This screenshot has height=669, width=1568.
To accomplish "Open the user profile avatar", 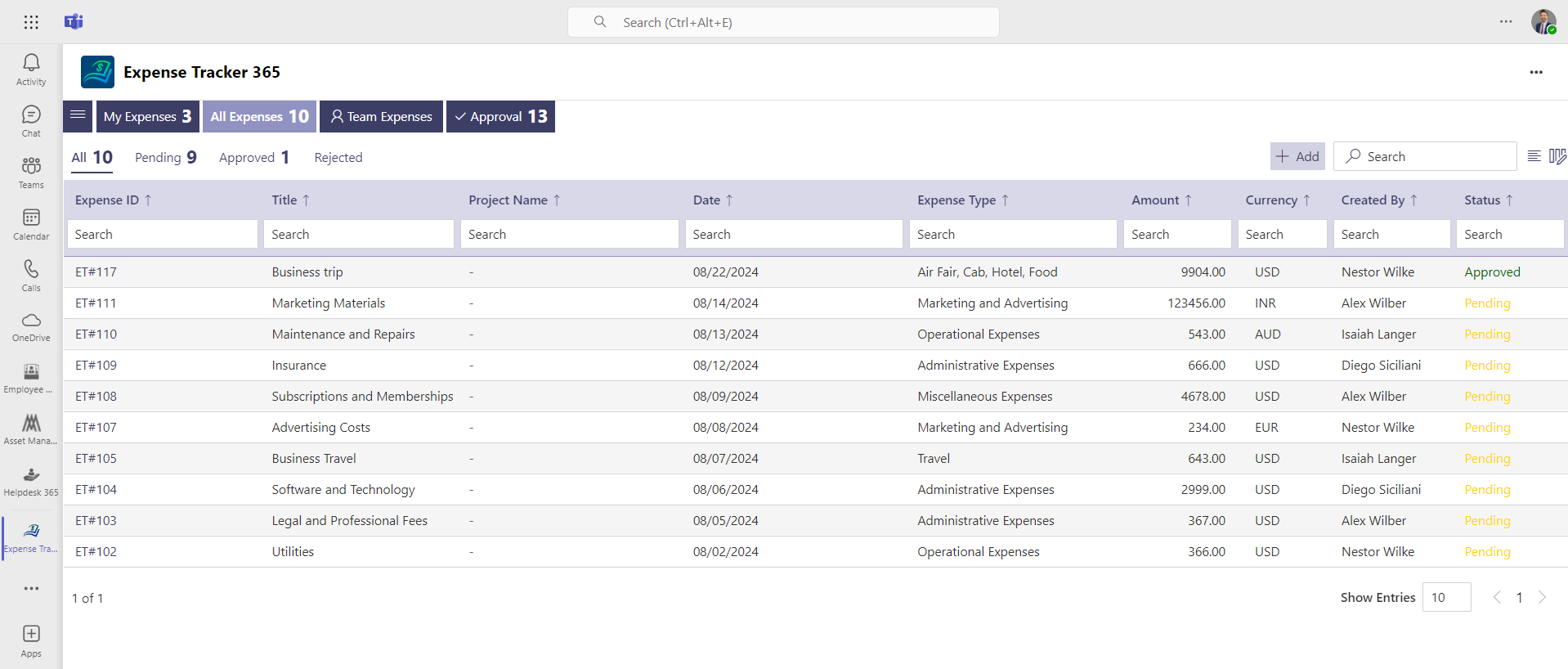I will tap(1543, 22).
